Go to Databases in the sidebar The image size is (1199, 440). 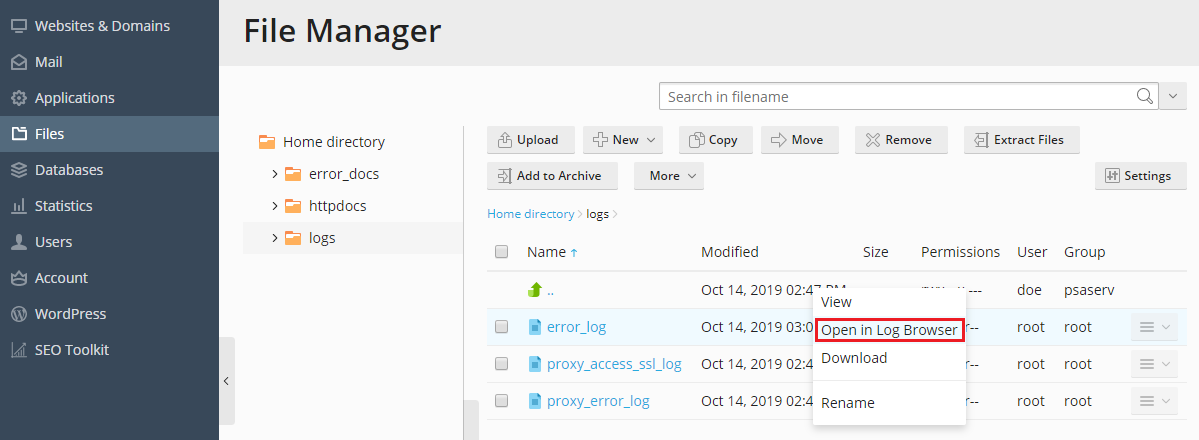(68, 170)
